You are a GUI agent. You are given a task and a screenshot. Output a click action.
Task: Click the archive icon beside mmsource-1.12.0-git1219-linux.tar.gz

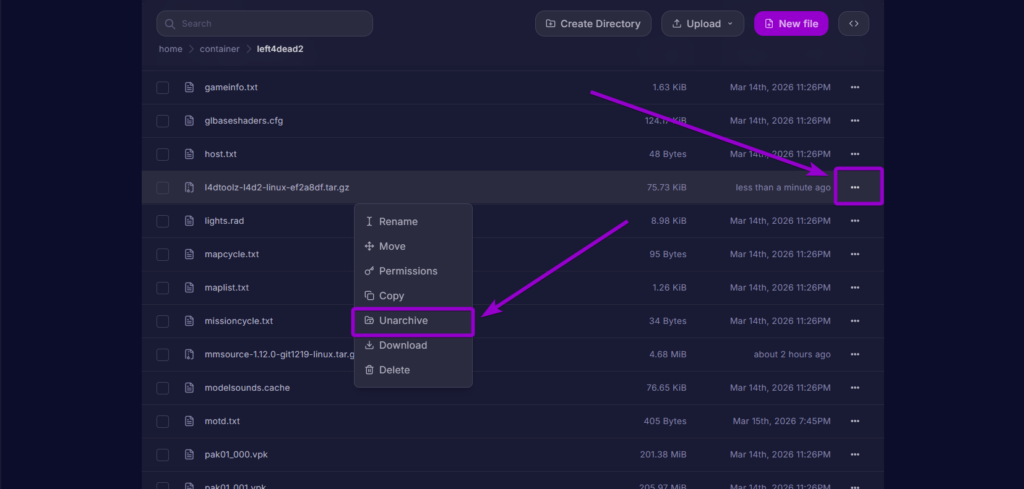189,355
